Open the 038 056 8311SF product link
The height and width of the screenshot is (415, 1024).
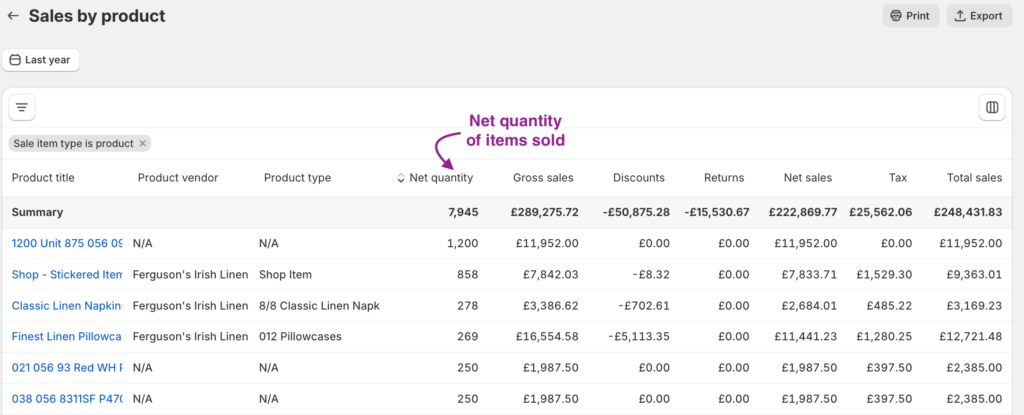(x=67, y=399)
